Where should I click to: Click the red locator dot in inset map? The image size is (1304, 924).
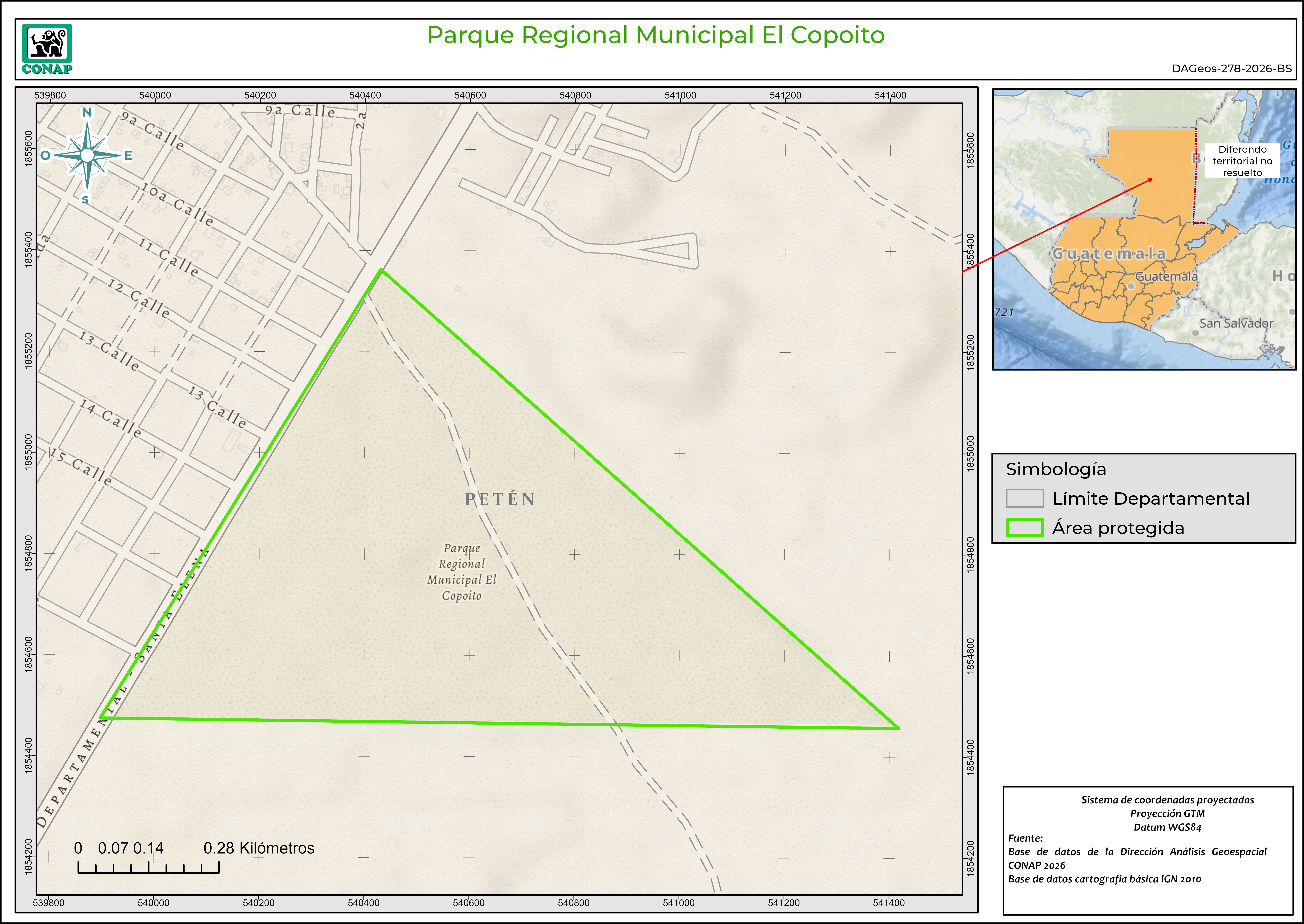(1150, 180)
